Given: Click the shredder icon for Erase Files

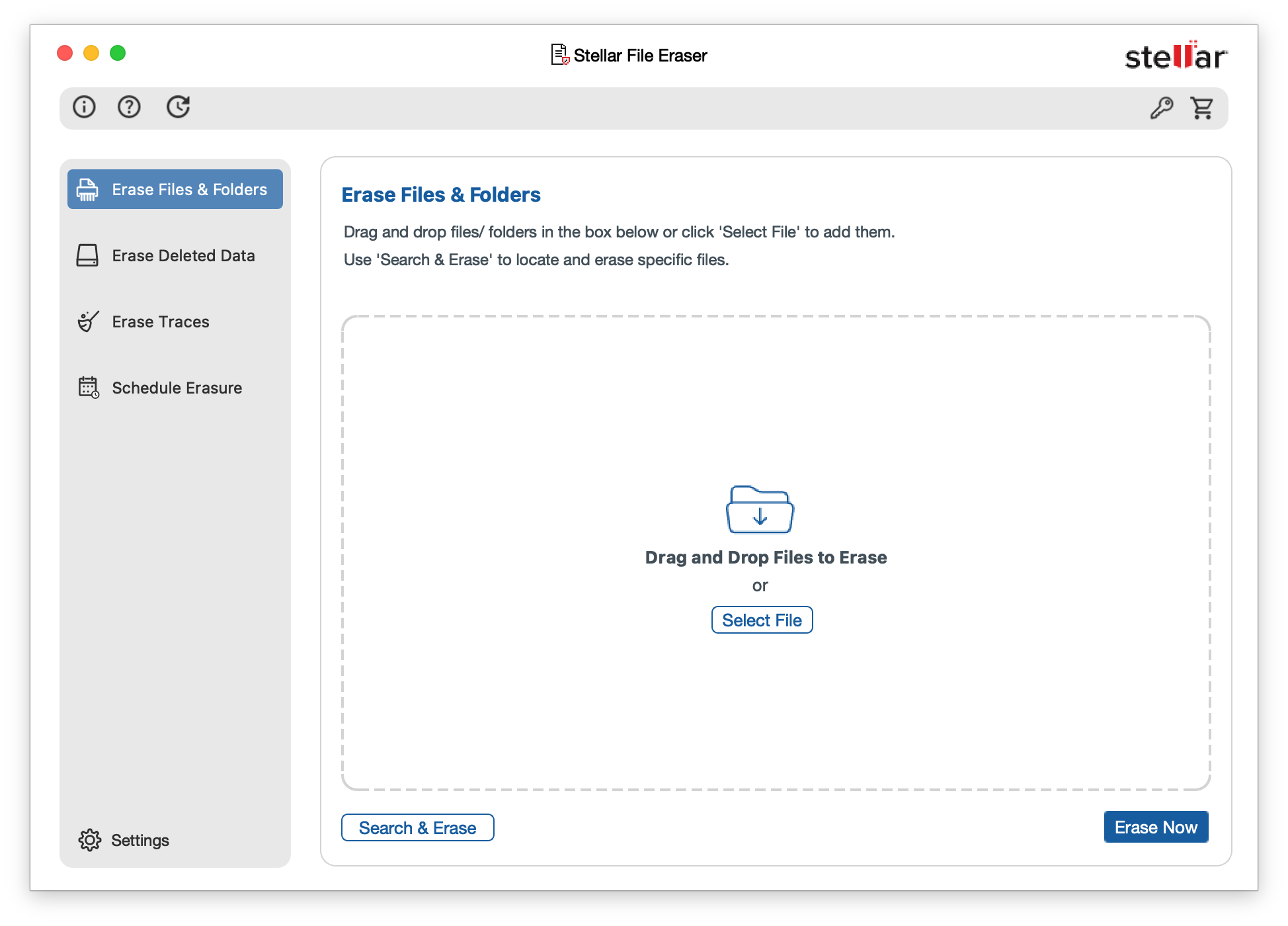Looking at the screenshot, I should [87, 190].
